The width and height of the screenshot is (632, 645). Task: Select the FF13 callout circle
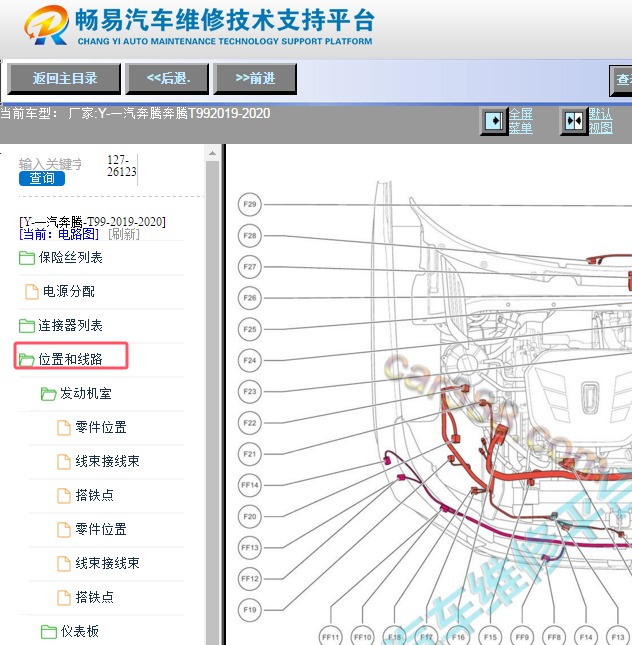pyautogui.click(x=250, y=548)
